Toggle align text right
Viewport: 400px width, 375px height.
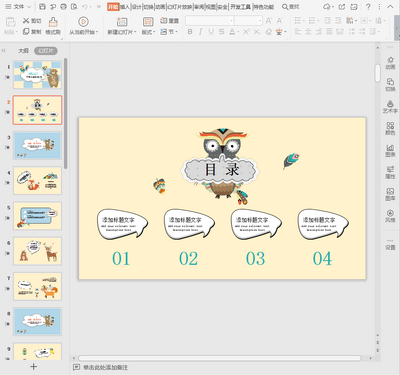click(x=319, y=32)
